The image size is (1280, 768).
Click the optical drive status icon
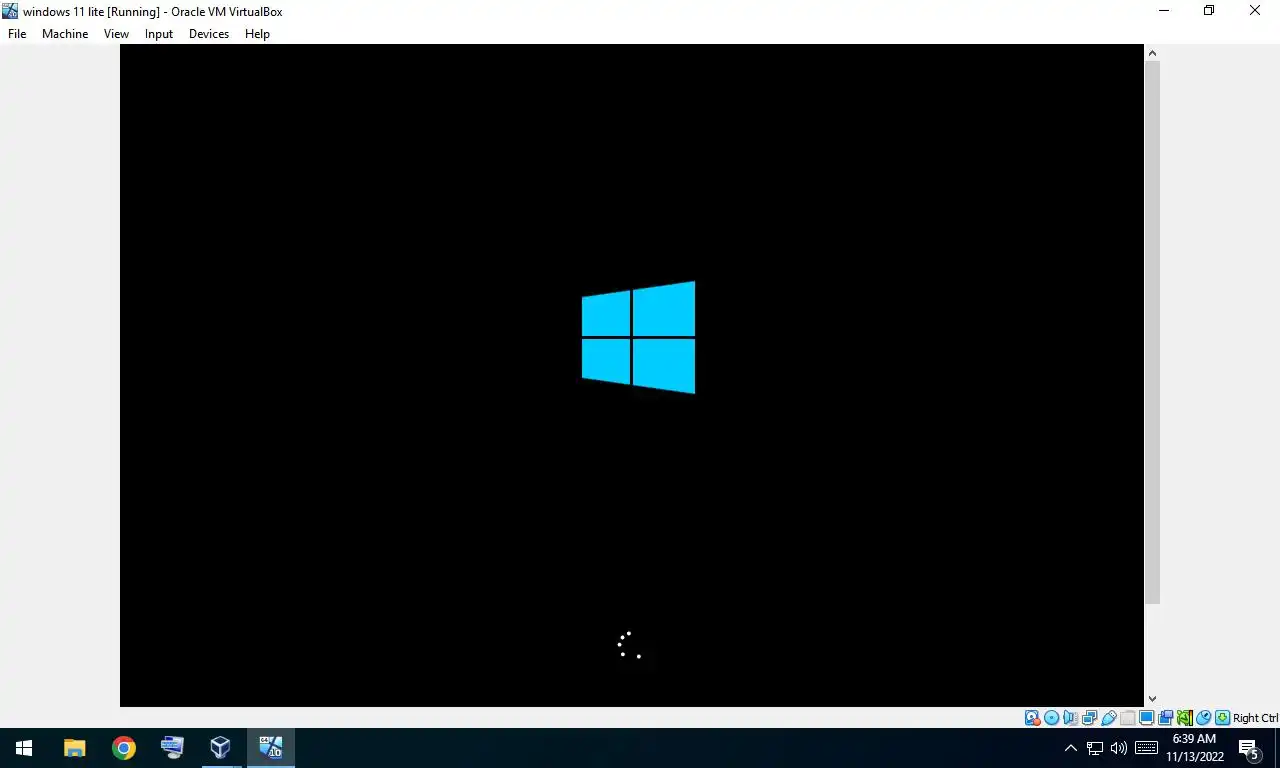pos(1051,718)
